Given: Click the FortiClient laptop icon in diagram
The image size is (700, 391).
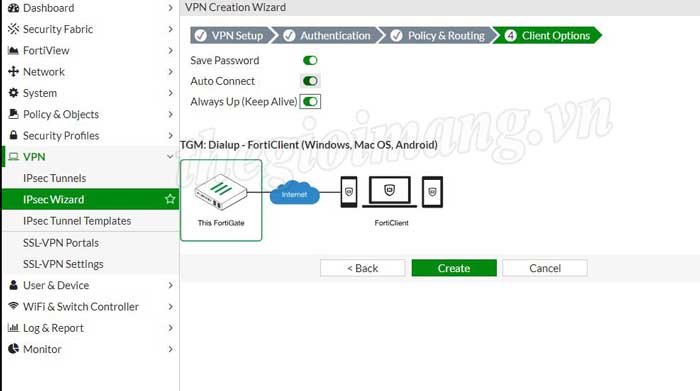Looking at the screenshot, I should coord(389,192).
